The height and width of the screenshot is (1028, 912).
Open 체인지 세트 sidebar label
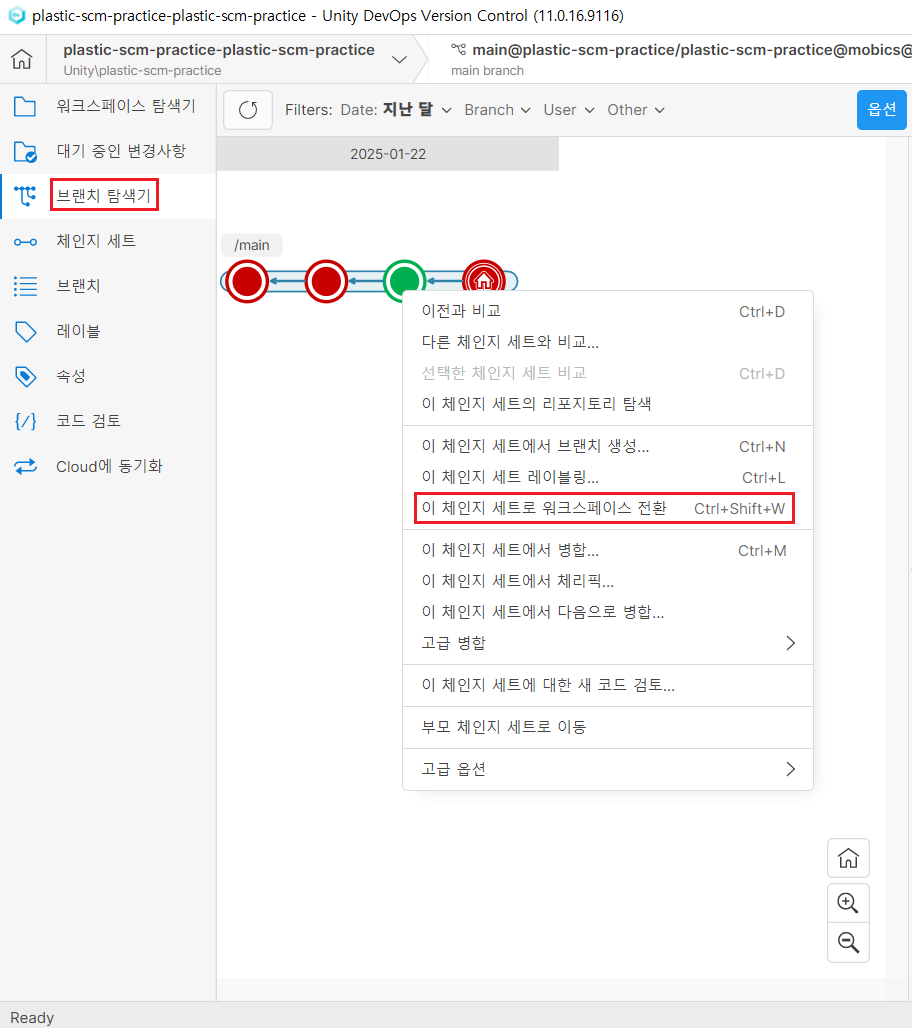click(96, 241)
